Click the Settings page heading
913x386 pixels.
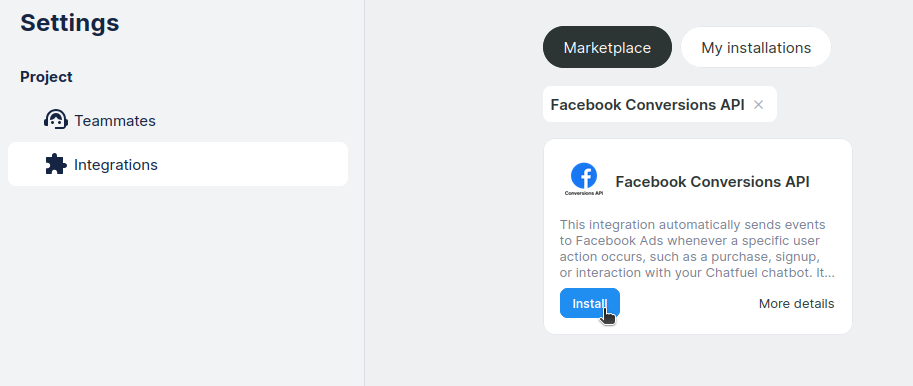(x=70, y=23)
